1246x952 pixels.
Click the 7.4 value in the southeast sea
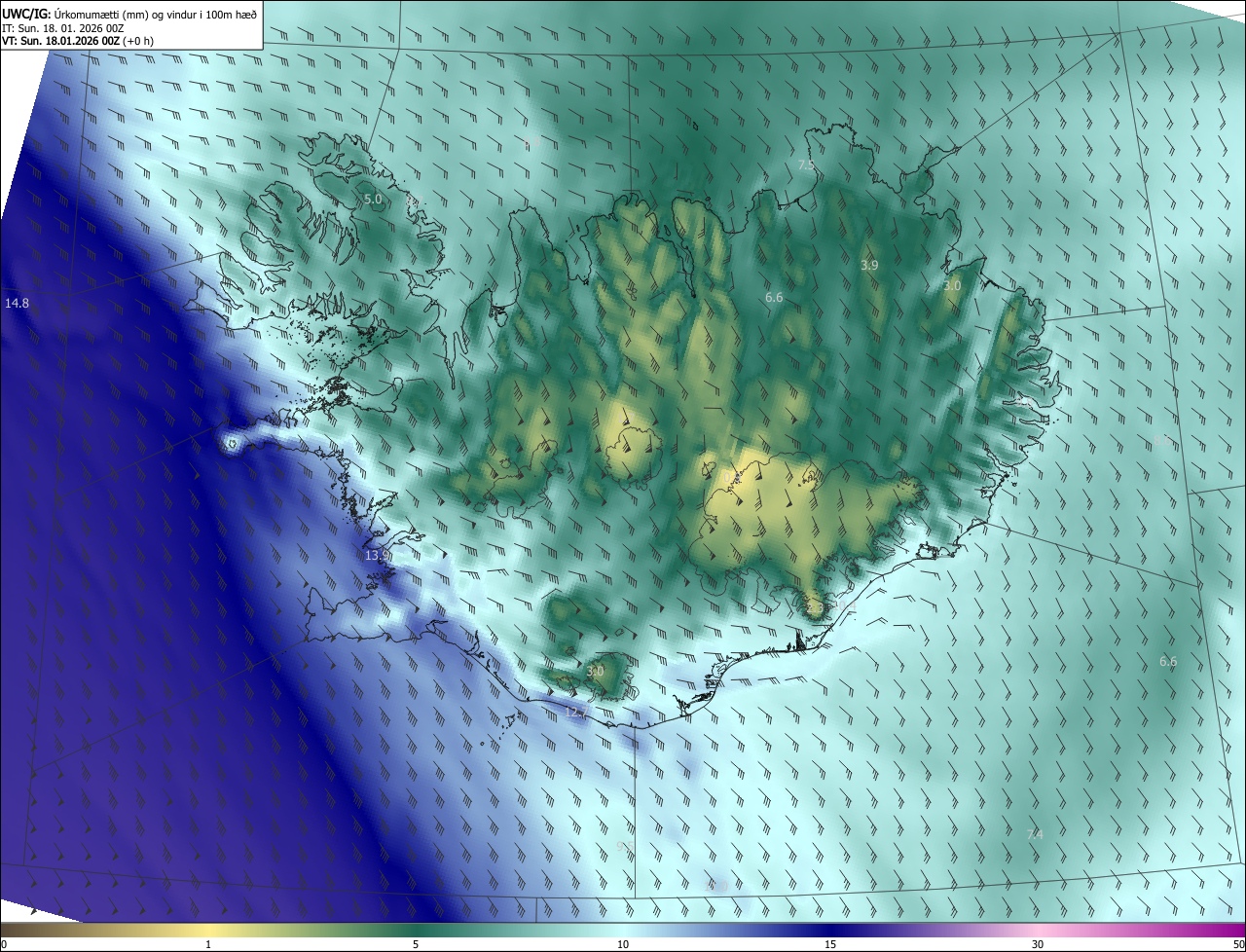coord(1035,834)
